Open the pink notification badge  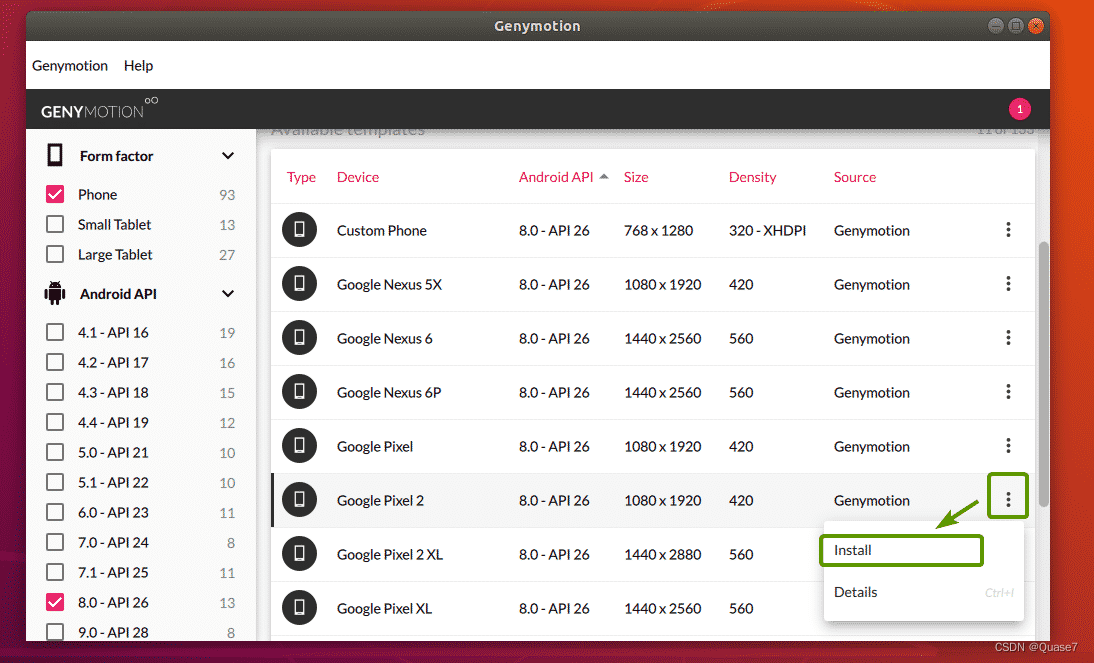[1020, 109]
